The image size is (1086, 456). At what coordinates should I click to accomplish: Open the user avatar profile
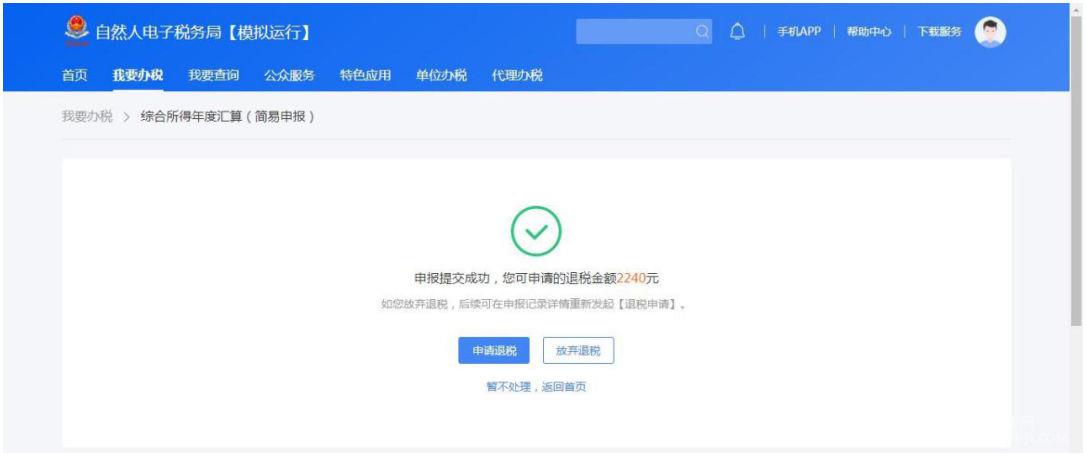click(x=990, y=32)
